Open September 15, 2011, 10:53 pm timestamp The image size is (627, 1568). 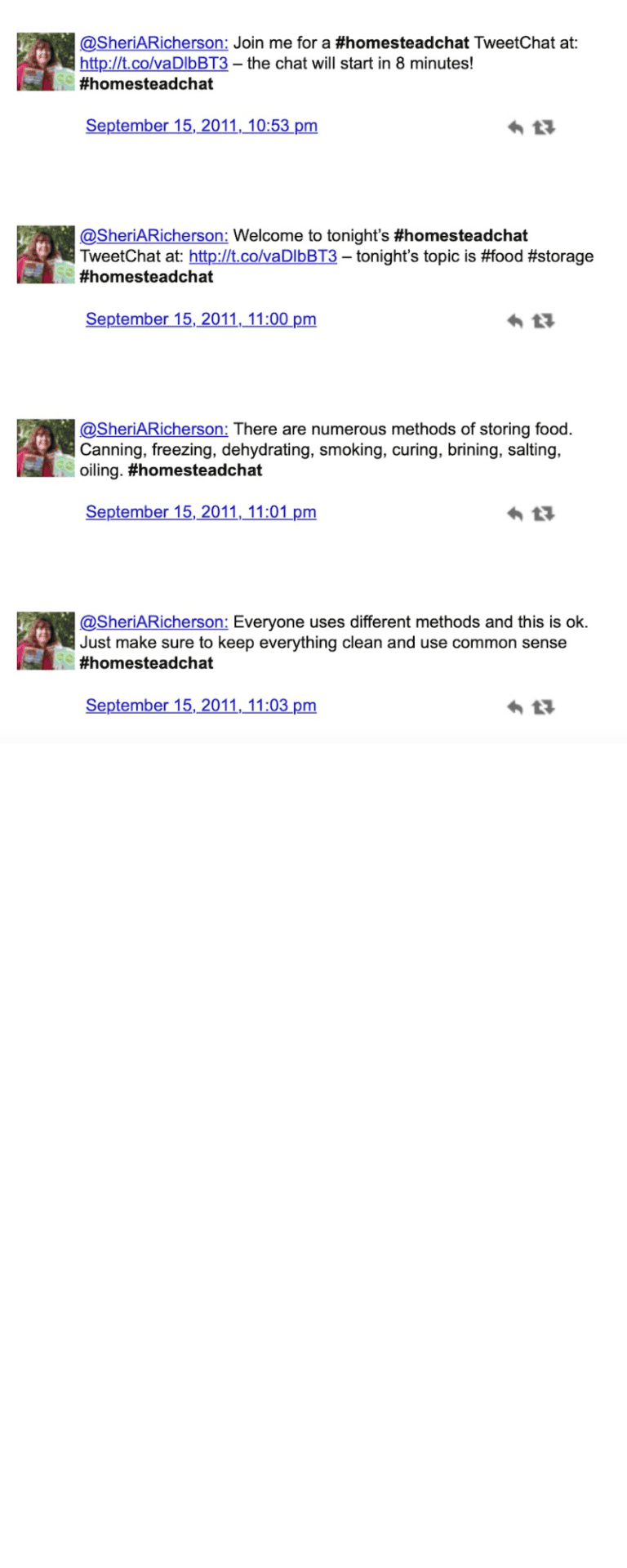pyautogui.click(x=202, y=126)
